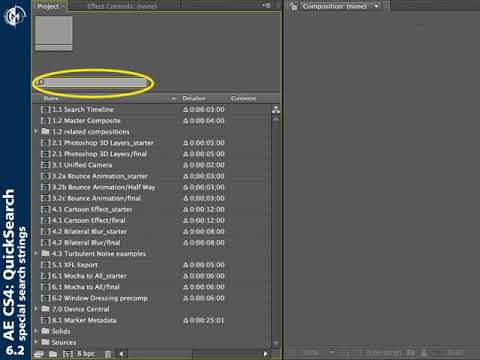Click the comp icon of 5.1 XFL Export
The image size is (480, 360).
46,265
